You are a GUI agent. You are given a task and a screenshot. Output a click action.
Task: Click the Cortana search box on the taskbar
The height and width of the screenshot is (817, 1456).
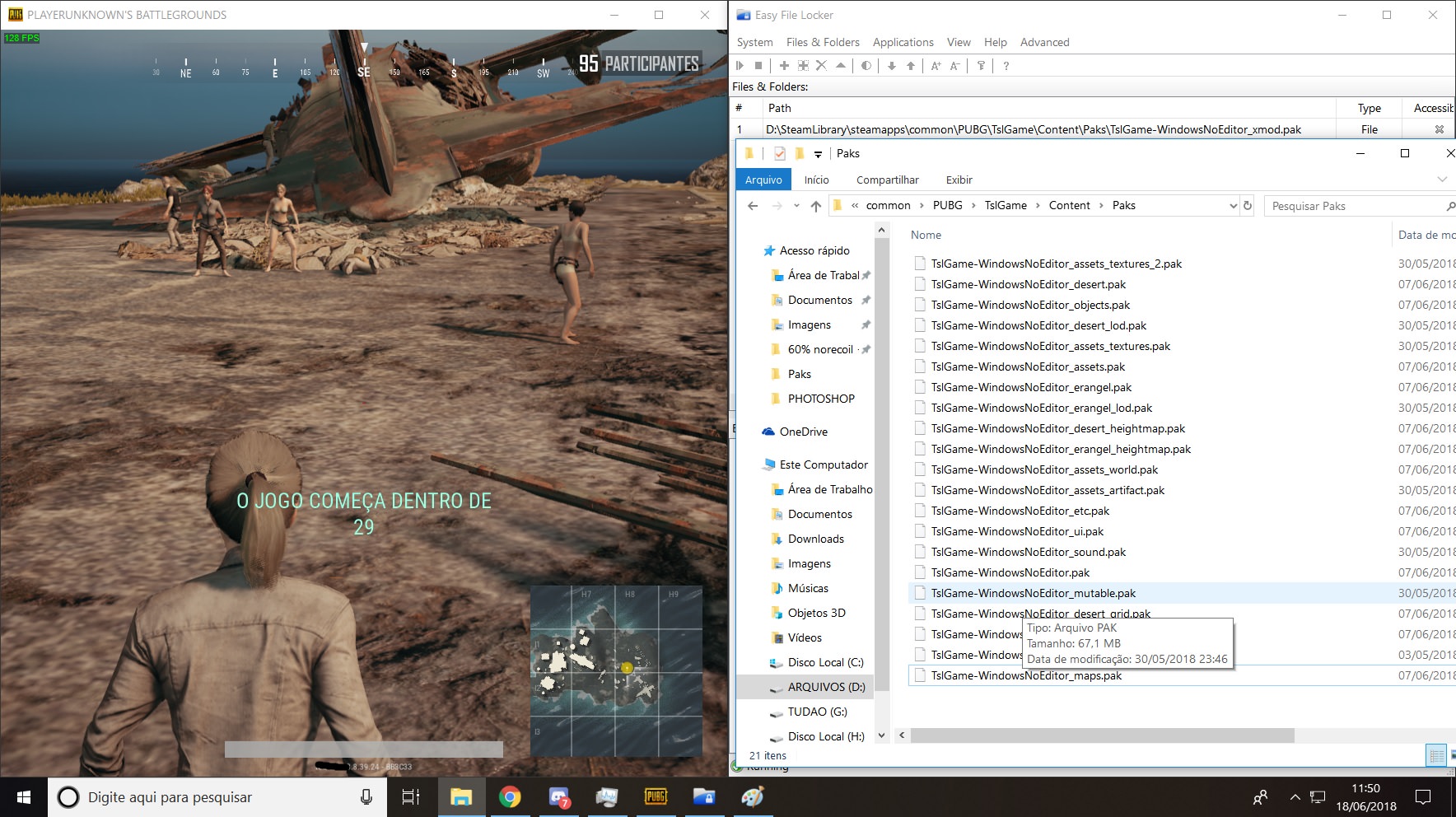pos(218,797)
